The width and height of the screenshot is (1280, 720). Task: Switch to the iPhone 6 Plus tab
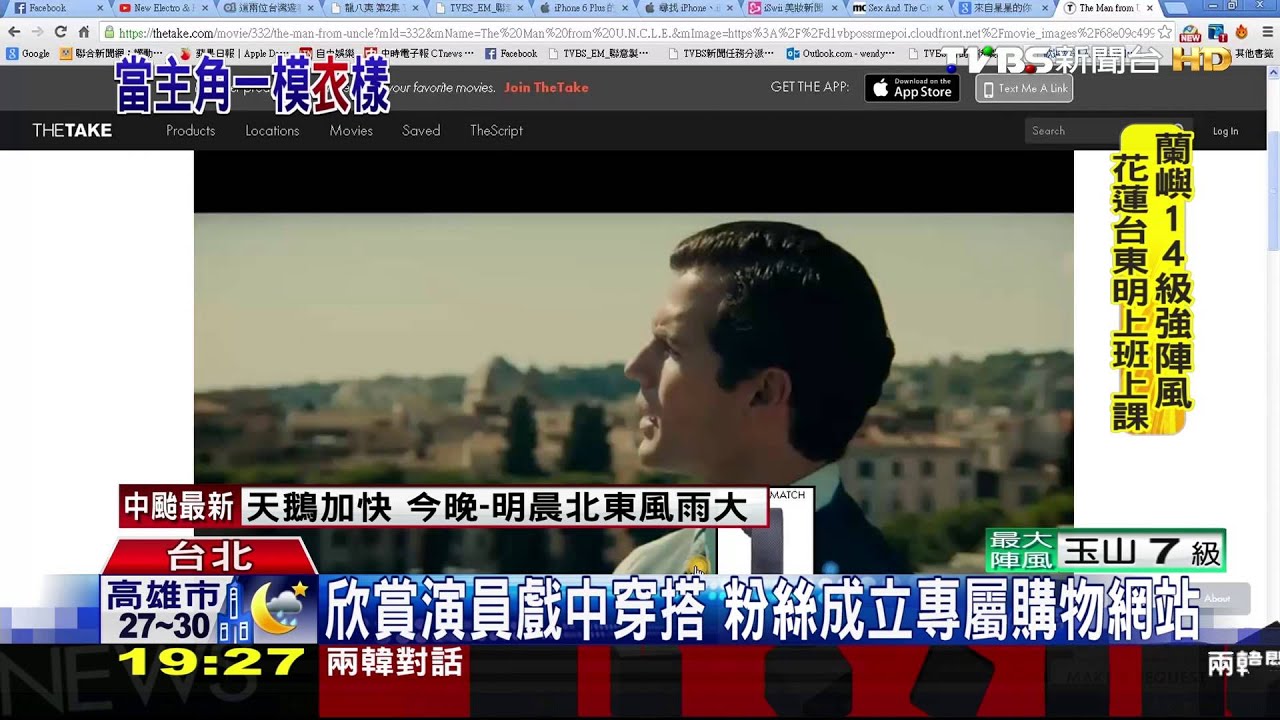(x=585, y=8)
